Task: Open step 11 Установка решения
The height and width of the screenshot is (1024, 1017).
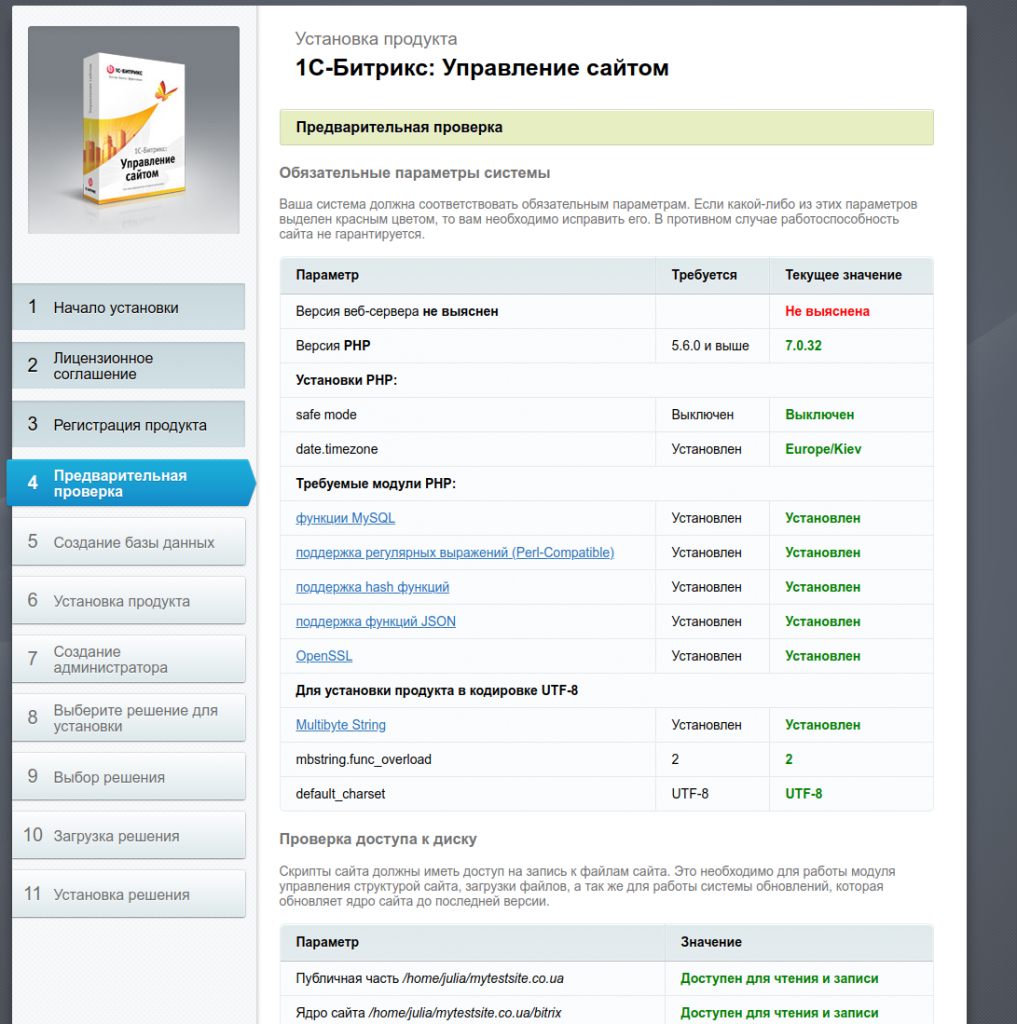Action: tap(129, 894)
